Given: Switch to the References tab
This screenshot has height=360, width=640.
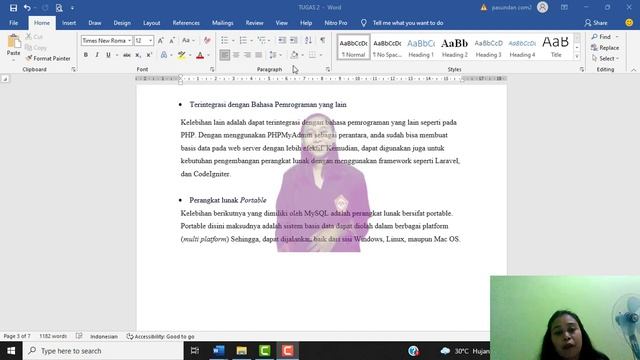Looking at the screenshot, I should [x=186, y=23].
